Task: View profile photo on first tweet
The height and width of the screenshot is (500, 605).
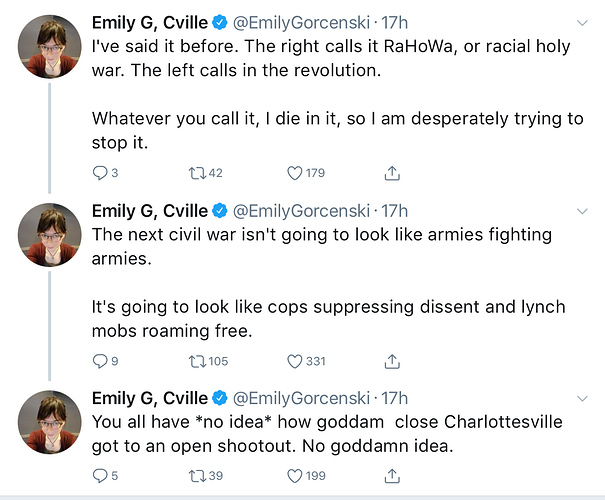Action: [50, 47]
